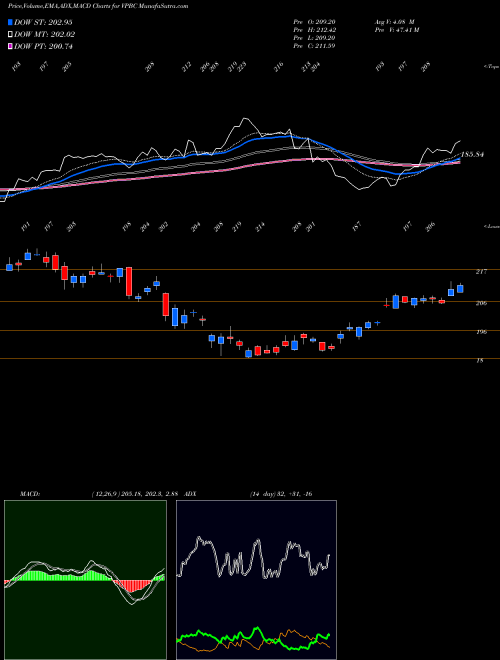Click the blue DOW ST legend swatch
Image resolution: width=500 pixels, height=660 pixels.
tap(10, 22)
